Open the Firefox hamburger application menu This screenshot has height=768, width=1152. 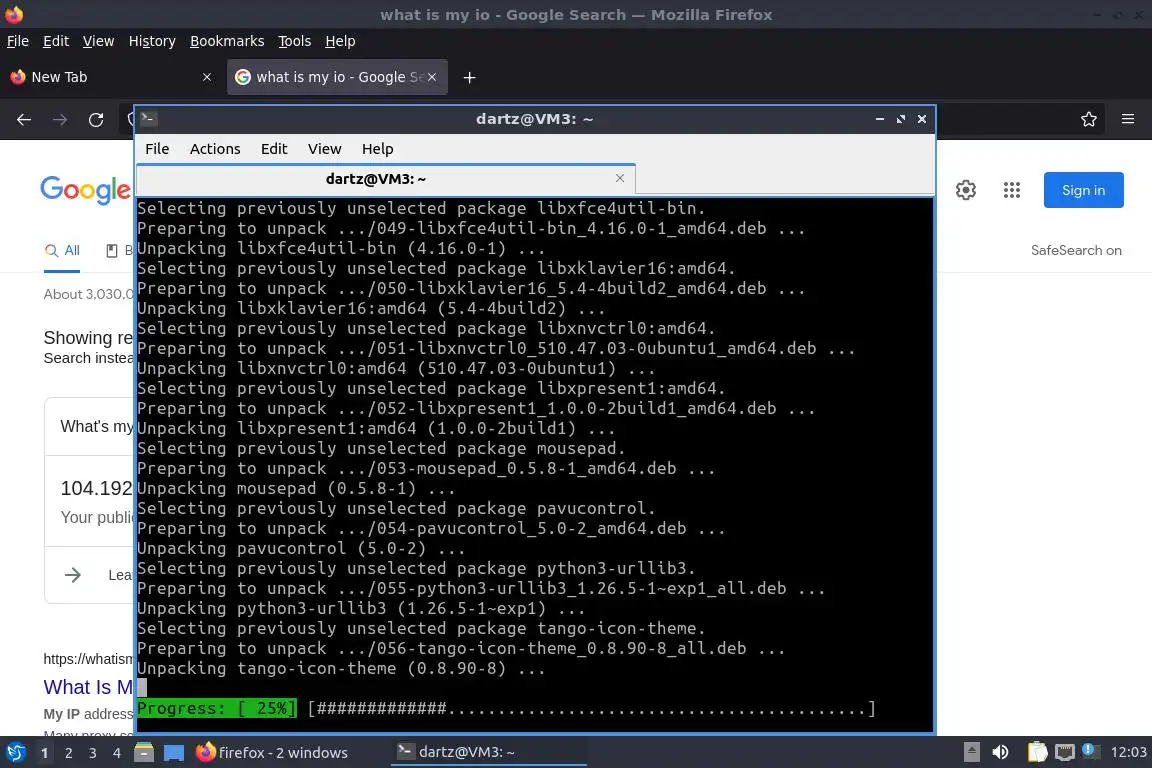(x=1128, y=119)
